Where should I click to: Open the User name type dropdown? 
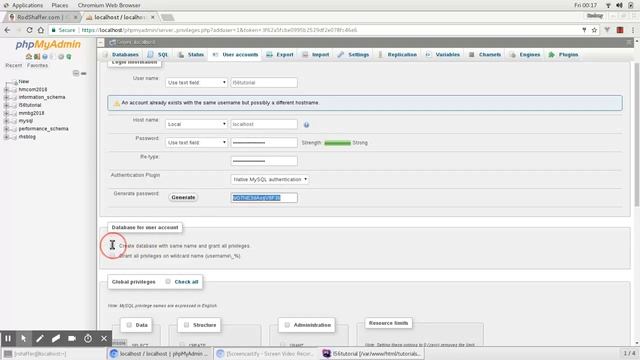(196, 82)
